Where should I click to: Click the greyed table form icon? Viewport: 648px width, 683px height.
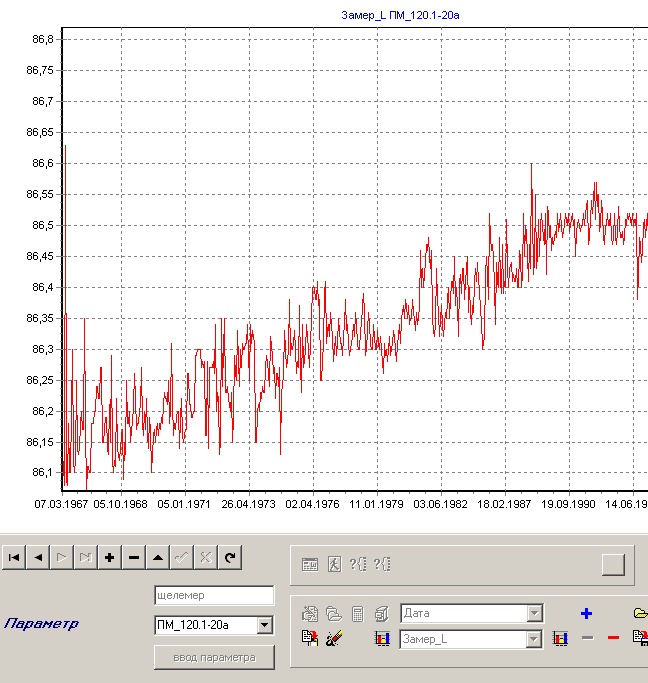coord(310,565)
